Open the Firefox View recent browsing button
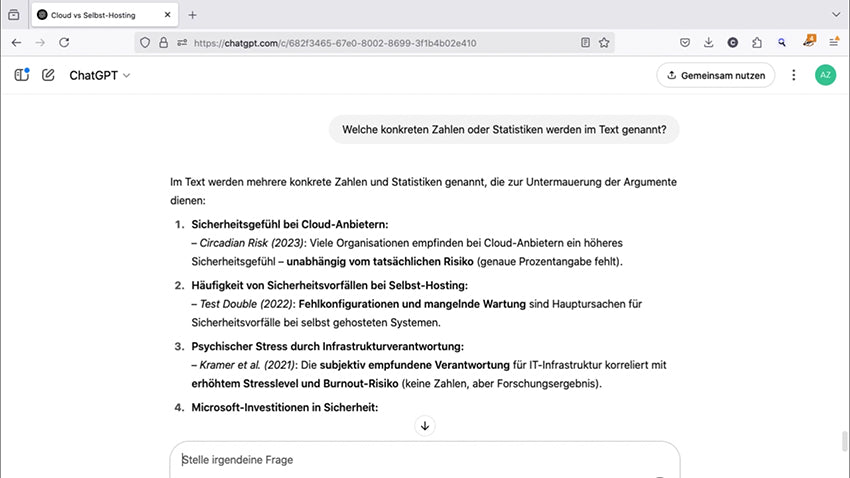Viewport: 850px width, 478px height. tap(14, 15)
